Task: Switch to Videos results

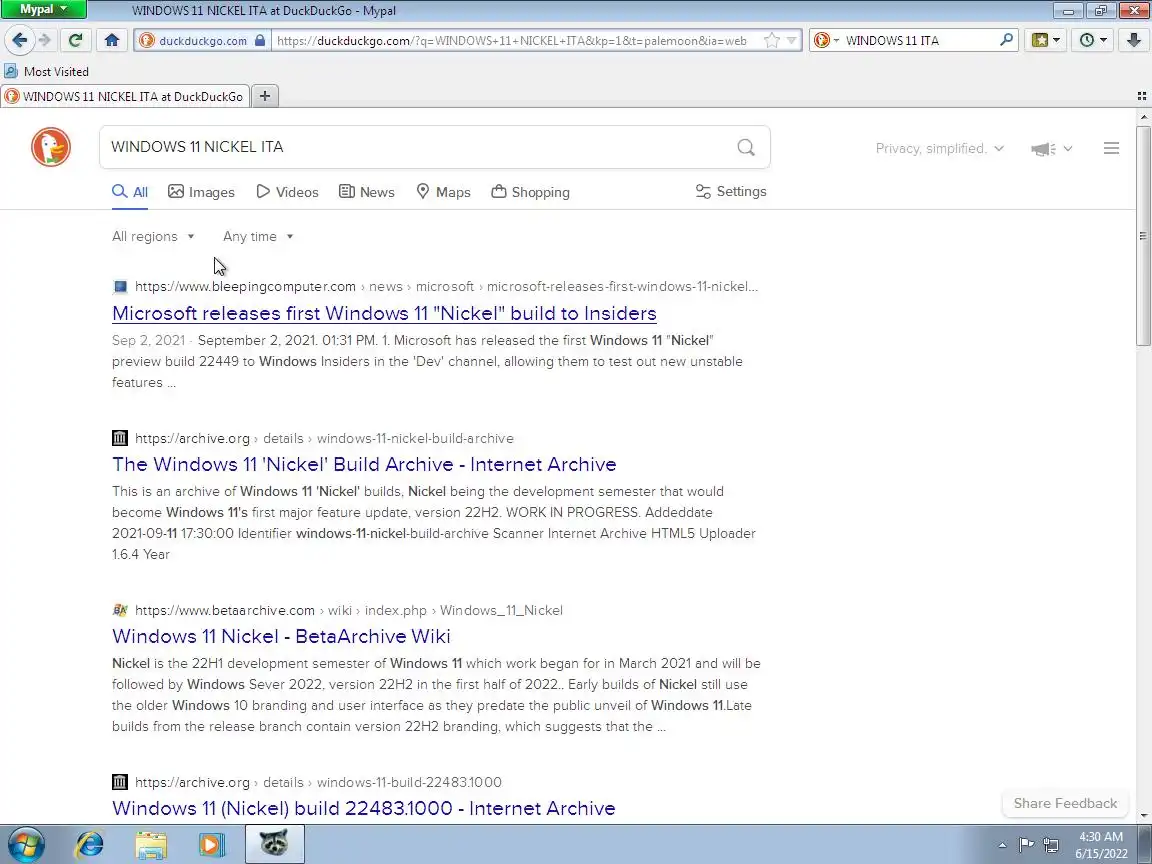Action: pyautogui.click(x=287, y=192)
